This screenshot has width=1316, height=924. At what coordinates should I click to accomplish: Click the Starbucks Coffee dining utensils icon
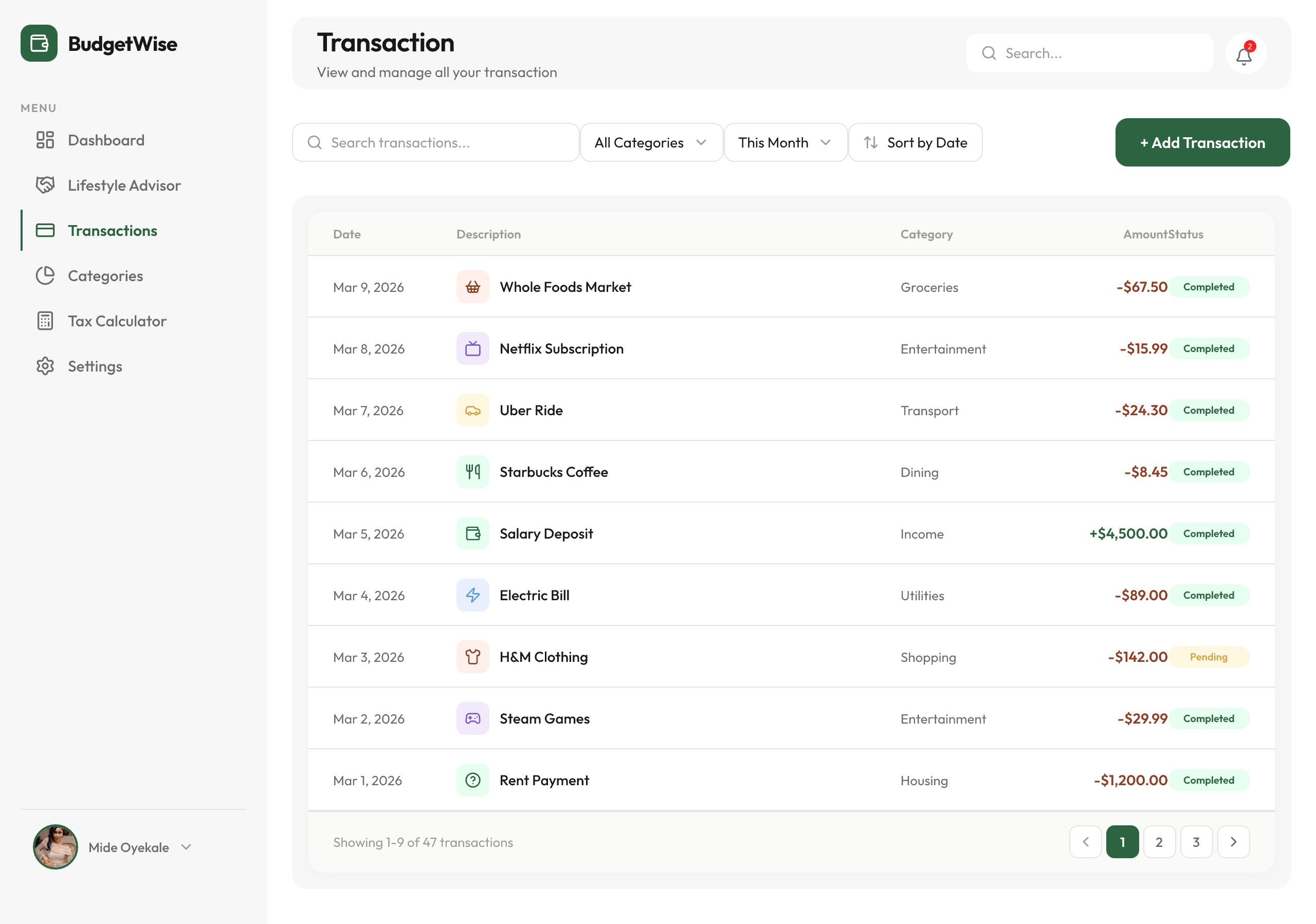pyautogui.click(x=472, y=472)
